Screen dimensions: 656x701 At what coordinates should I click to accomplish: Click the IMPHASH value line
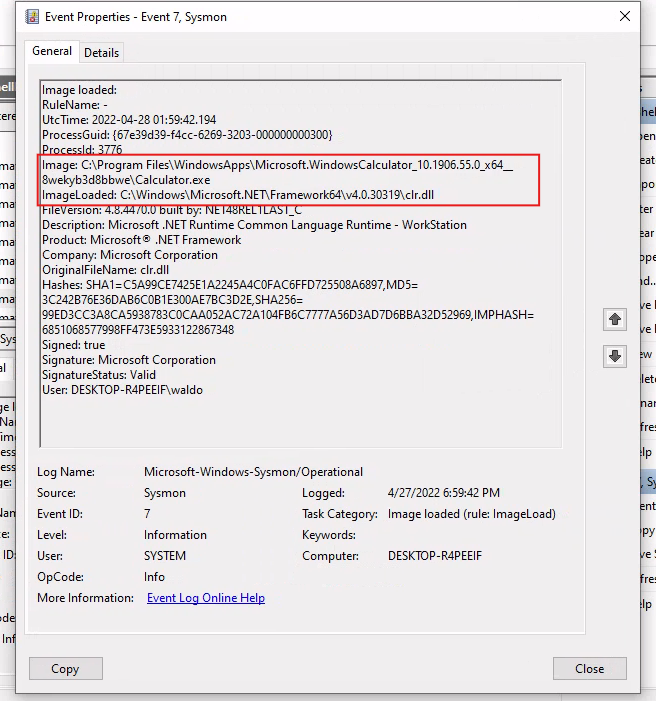pos(138,330)
